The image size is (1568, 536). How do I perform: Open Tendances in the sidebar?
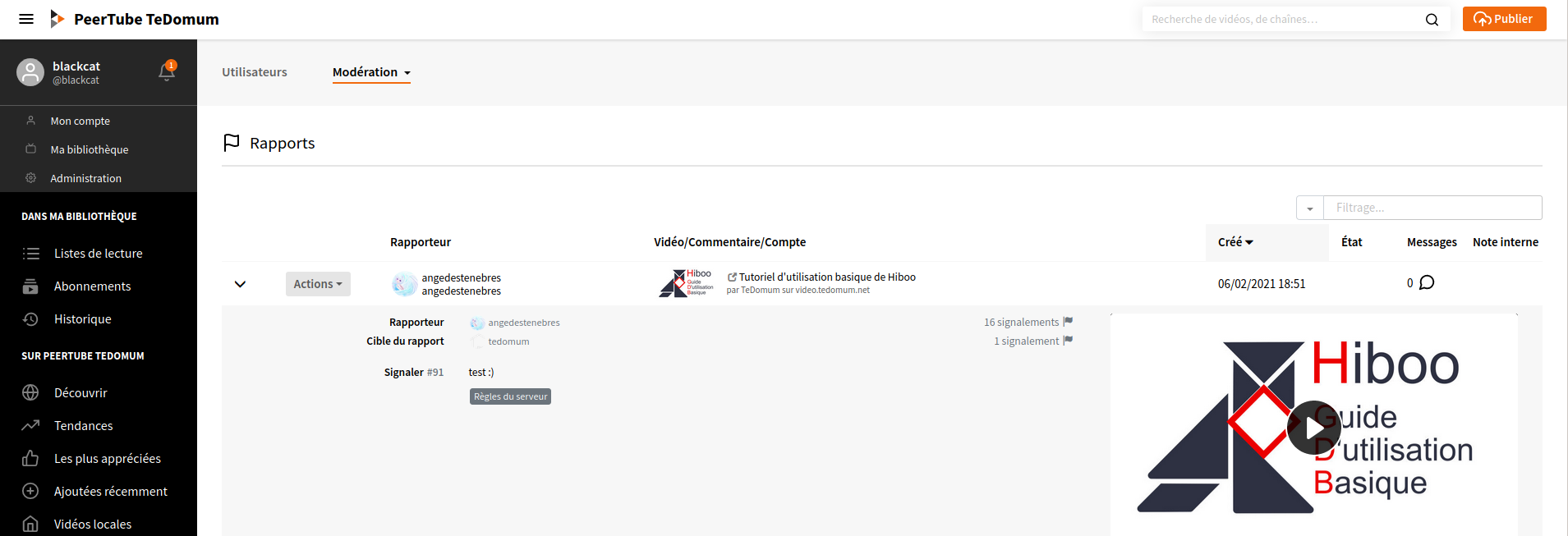pos(83,426)
